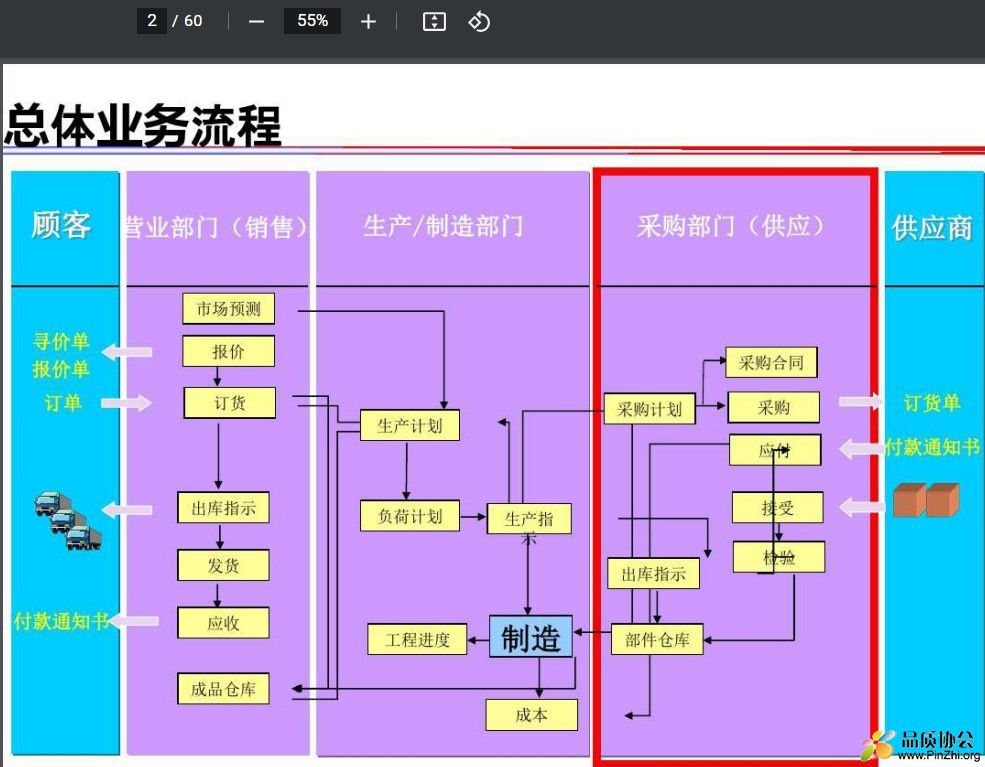Click 出库指示 box in the sales column
The image size is (985, 767).
224,508
